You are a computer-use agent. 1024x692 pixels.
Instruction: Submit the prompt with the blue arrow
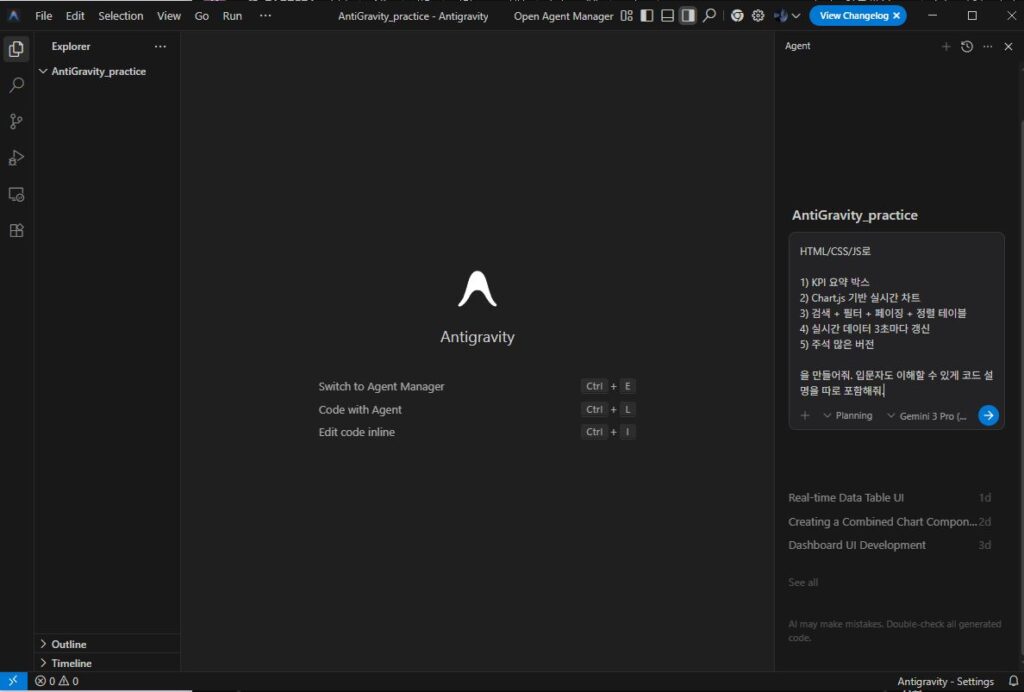pyautogui.click(x=988, y=415)
